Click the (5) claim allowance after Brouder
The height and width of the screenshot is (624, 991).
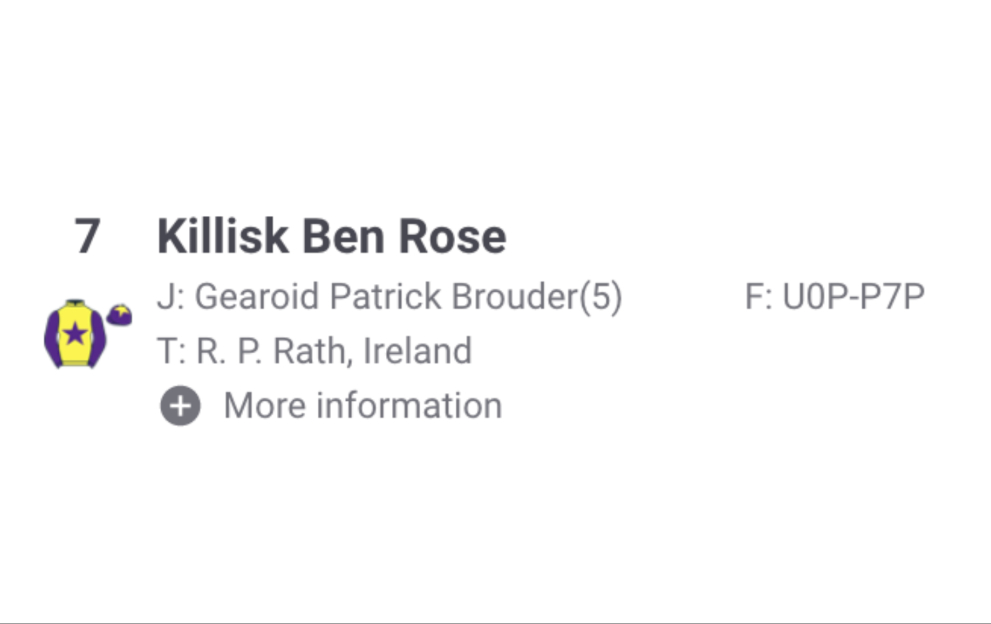click(x=602, y=297)
